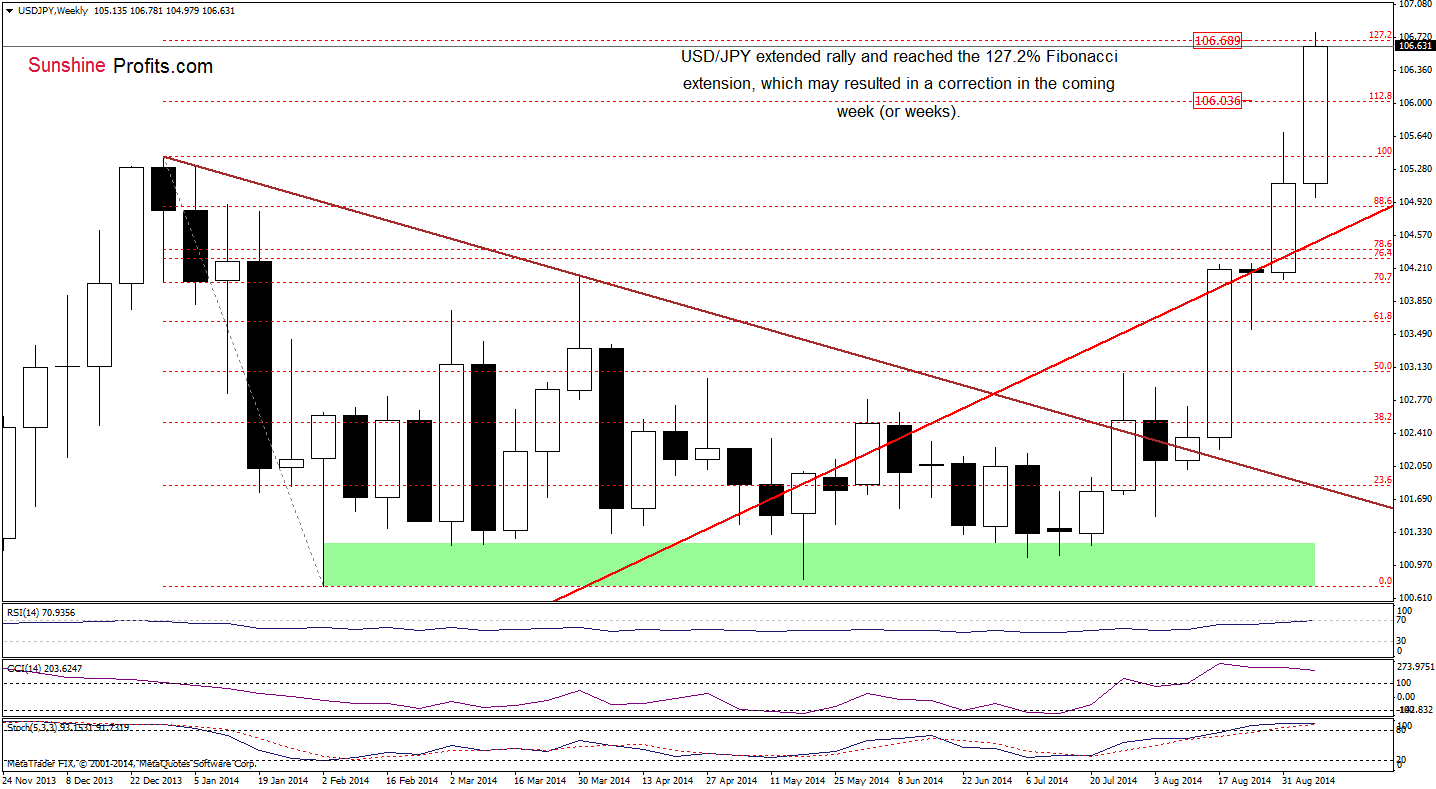Click price axis value 103.850
Image resolution: width=1436 pixels, height=789 pixels.
coord(1415,301)
